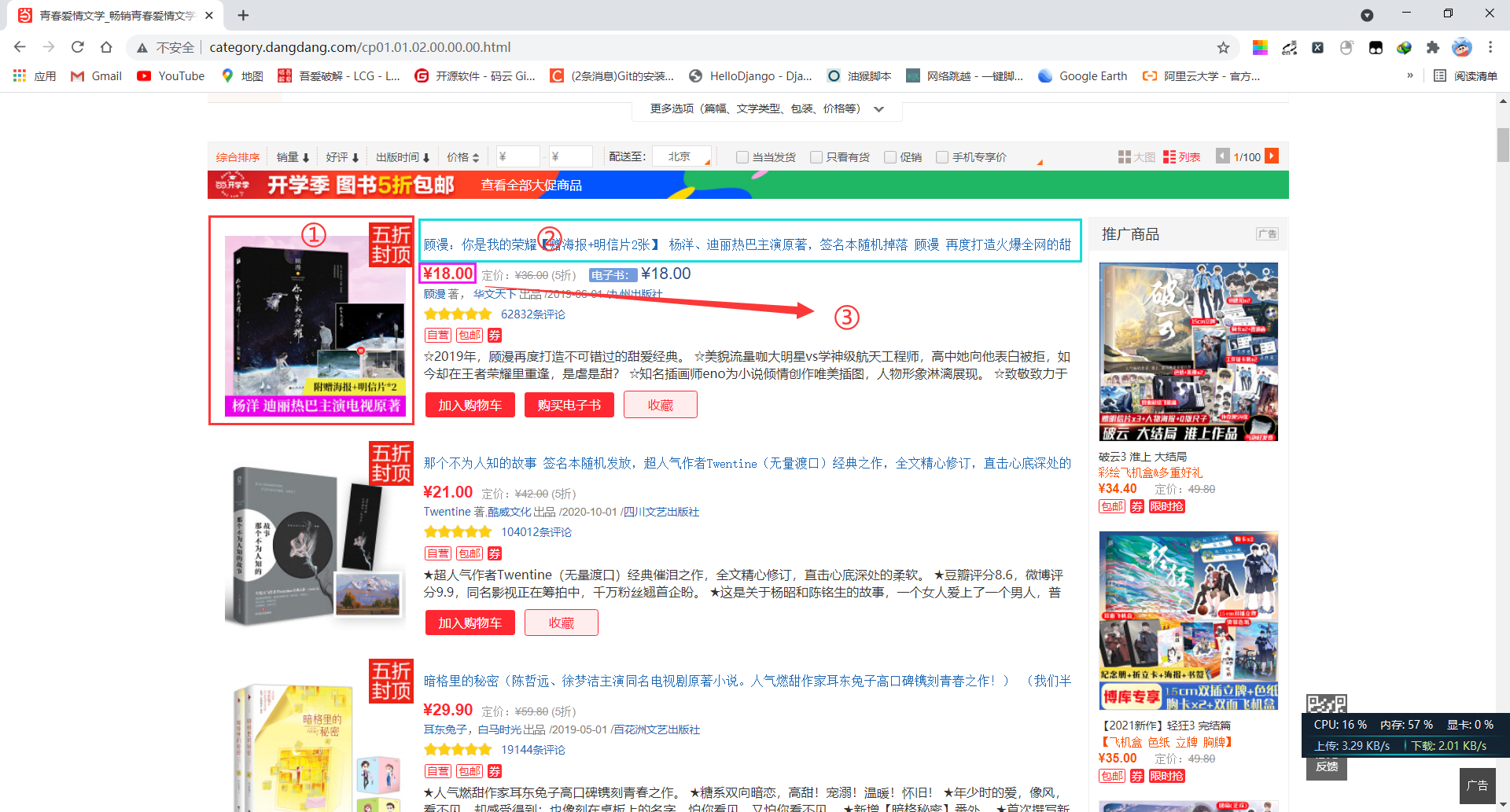Open the 油猴脚本 bookmark

coord(859,76)
